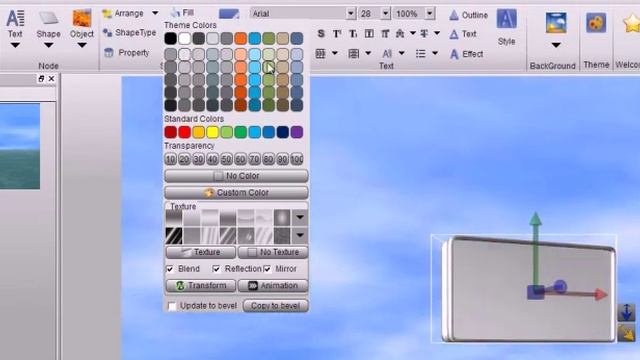Image resolution: width=640 pixels, height=360 pixels.
Task: Expand the Shape dropdown arrow
Action: (49, 45)
